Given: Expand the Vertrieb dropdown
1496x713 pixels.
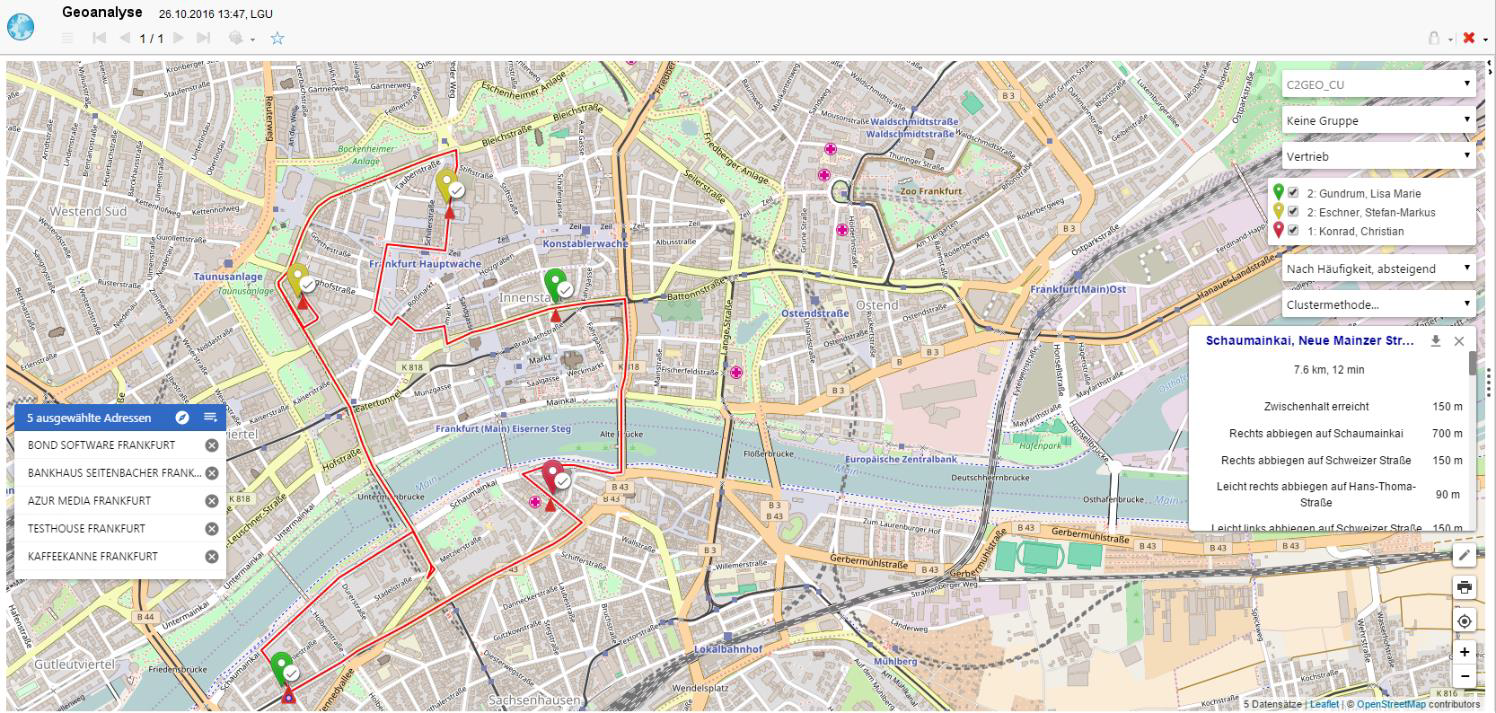Looking at the screenshot, I should (1379, 157).
